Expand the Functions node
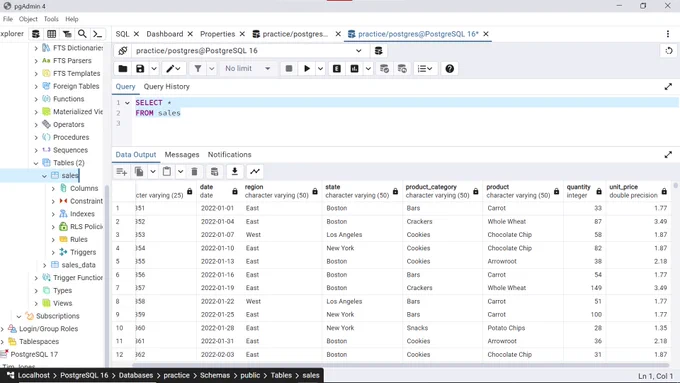 coord(36,99)
